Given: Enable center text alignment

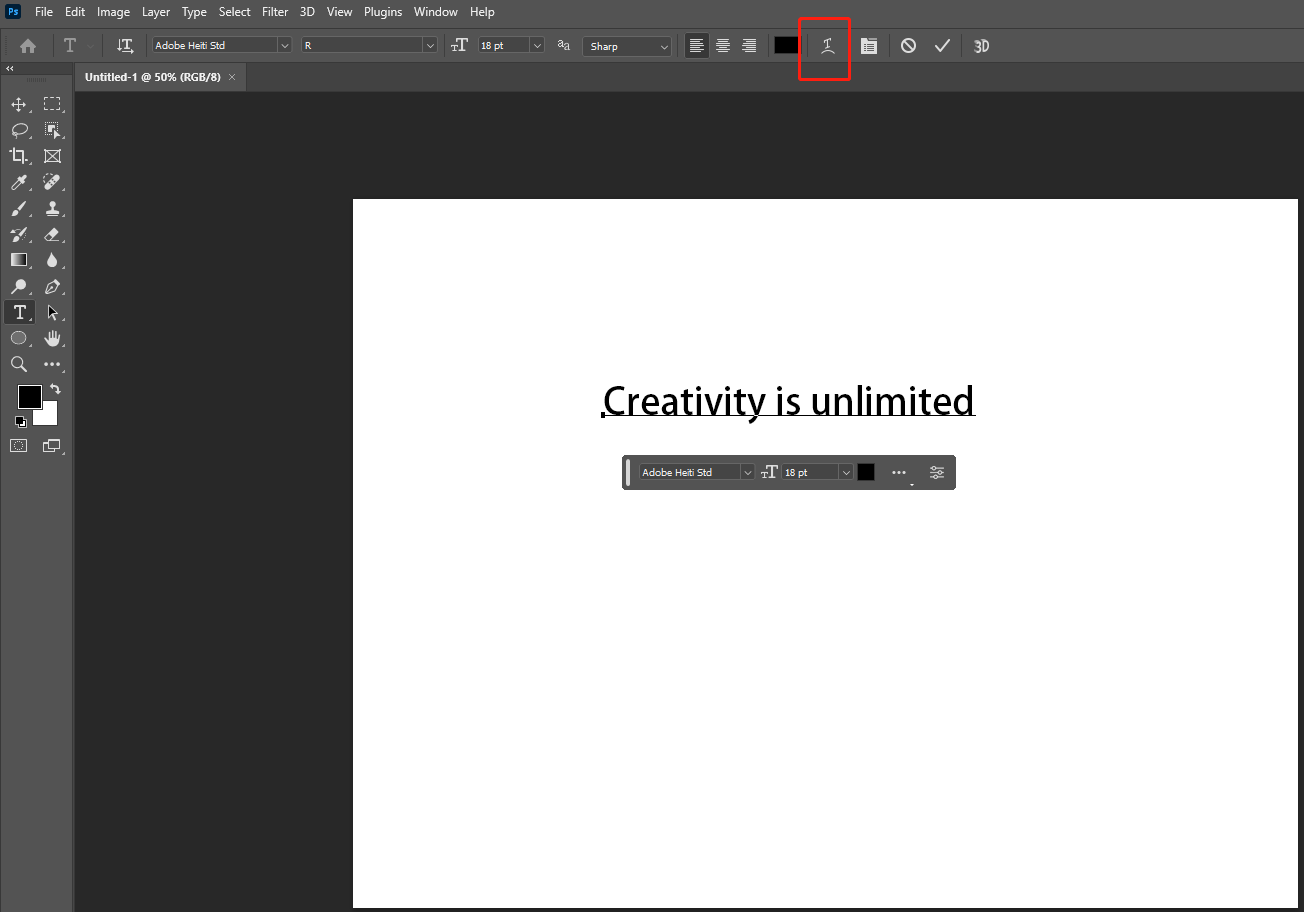Looking at the screenshot, I should (x=722, y=46).
